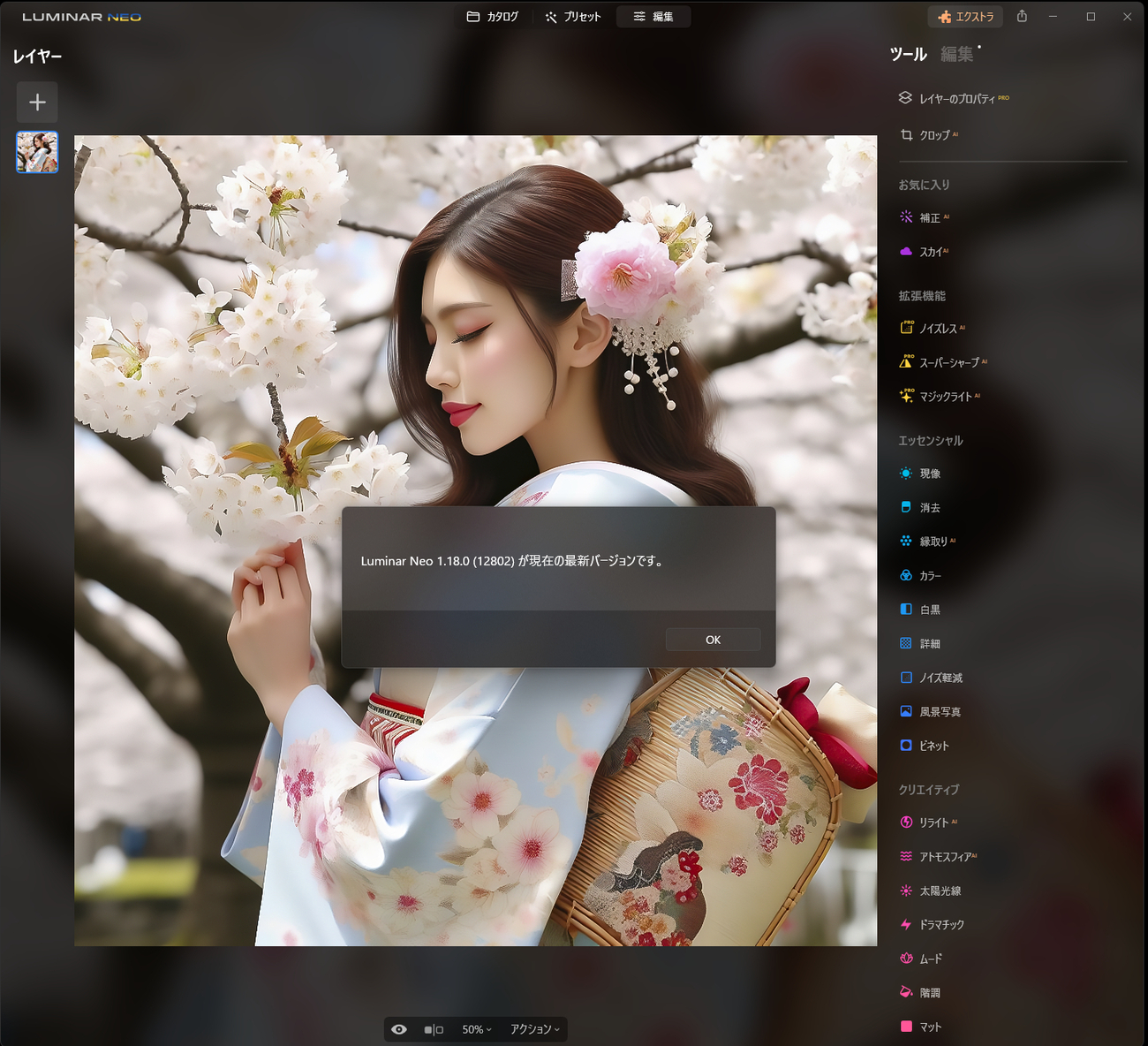Screen dimensions: 1148x1046
Task: Click the エッセンシャル section heading
Action: click(x=931, y=440)
